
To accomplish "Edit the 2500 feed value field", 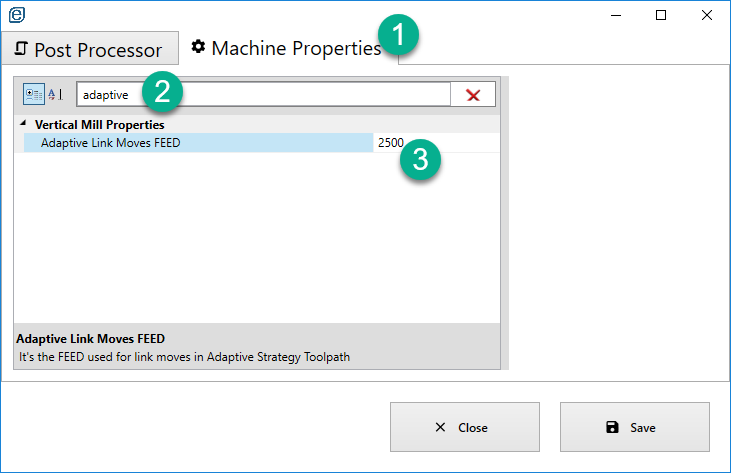I will pyautogui.click(x=436, y=143).
